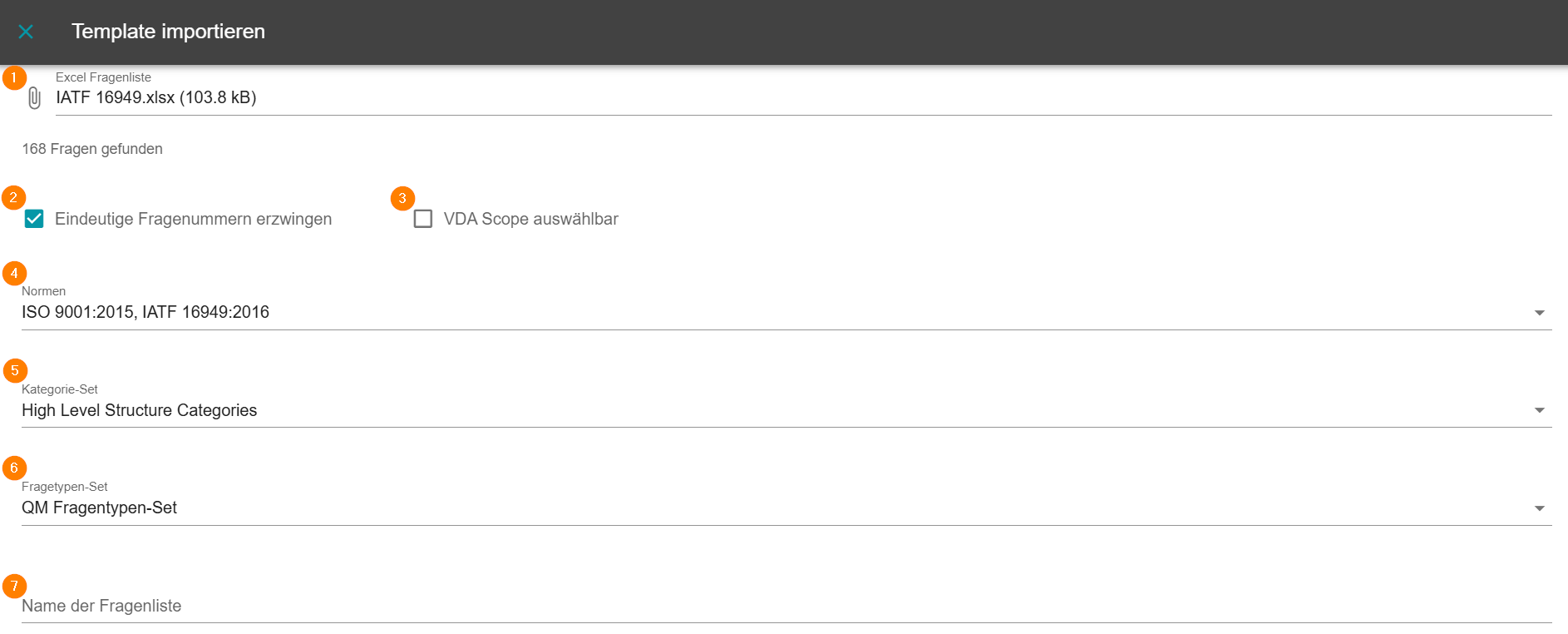Open the Normen dropdown arrow
Viewport: 1568px width, 634px height.
pos(1539,313)
